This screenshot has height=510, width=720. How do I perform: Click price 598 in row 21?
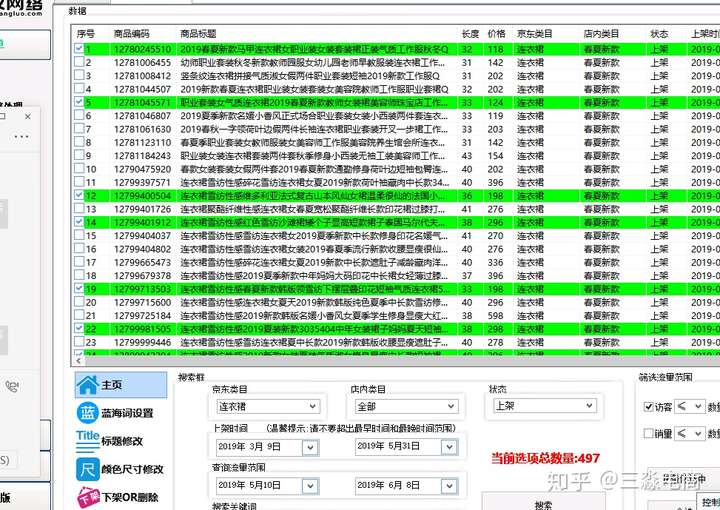(495, 315)
